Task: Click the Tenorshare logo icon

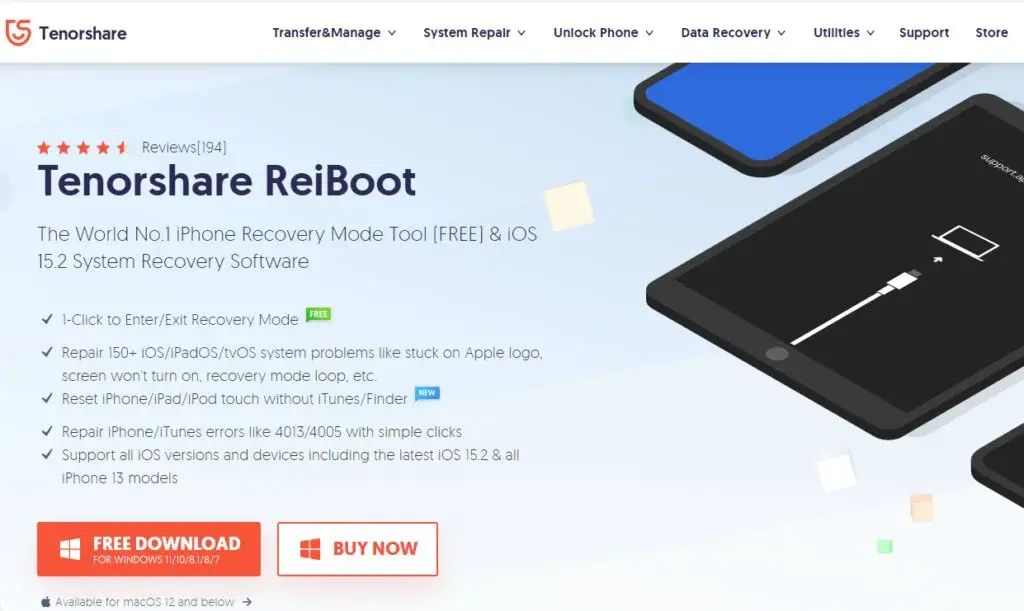Action: (18, 33)
